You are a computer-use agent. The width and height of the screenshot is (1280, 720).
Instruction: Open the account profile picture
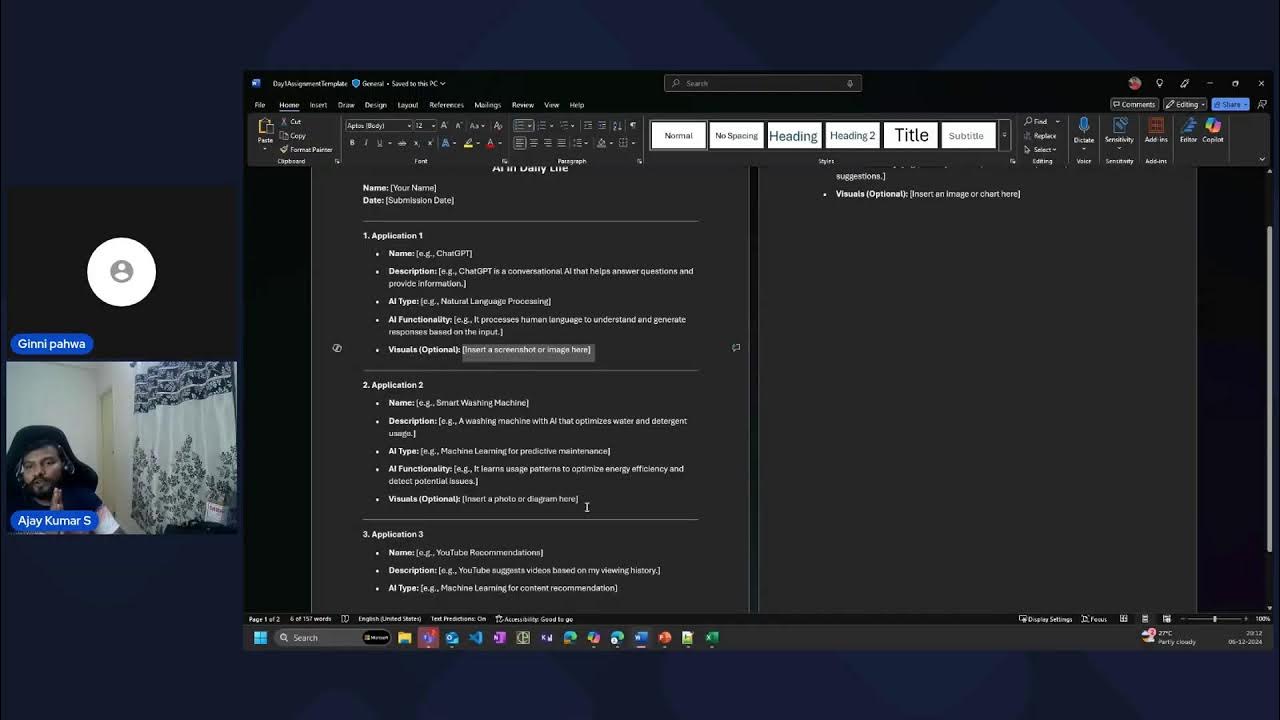1134,83
